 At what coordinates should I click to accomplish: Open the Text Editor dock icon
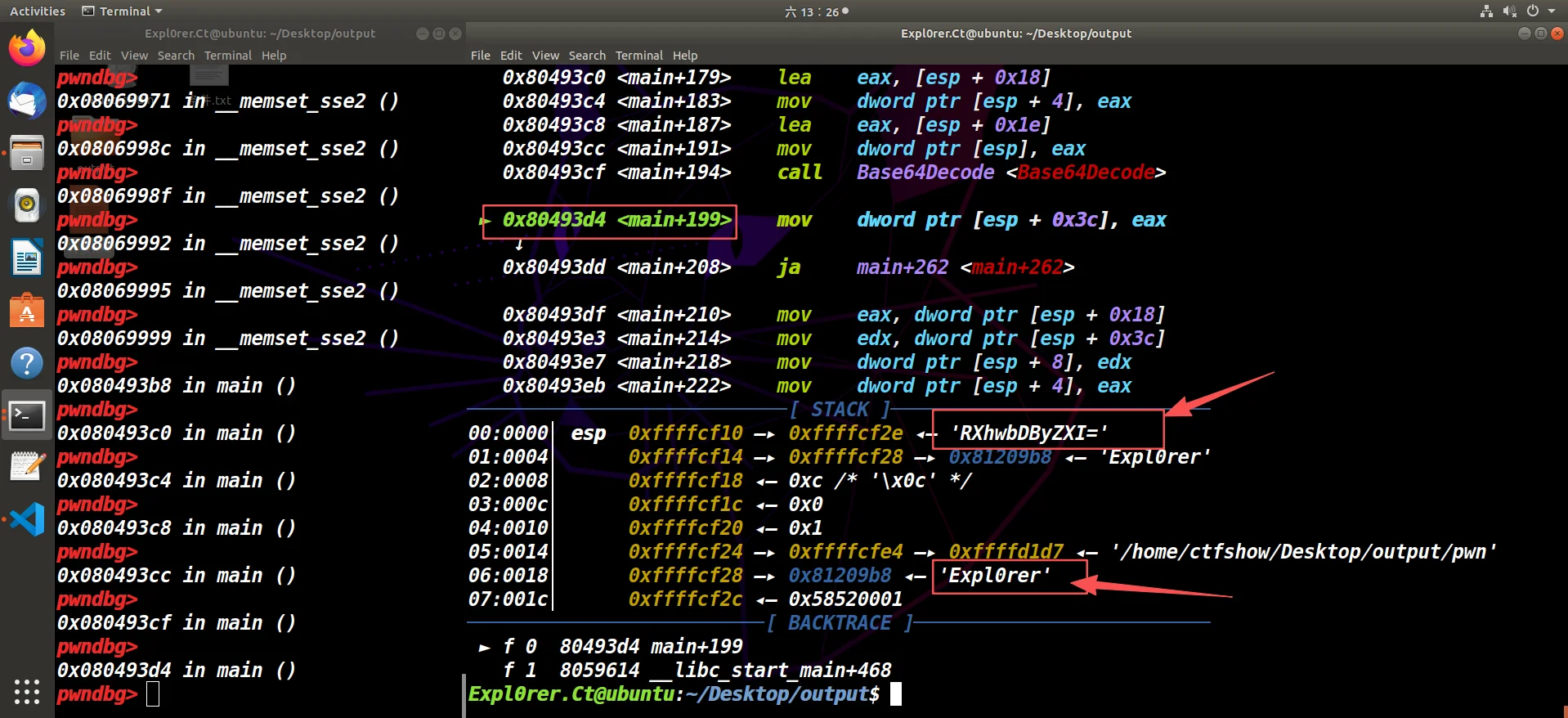click(x=27, y=467)
